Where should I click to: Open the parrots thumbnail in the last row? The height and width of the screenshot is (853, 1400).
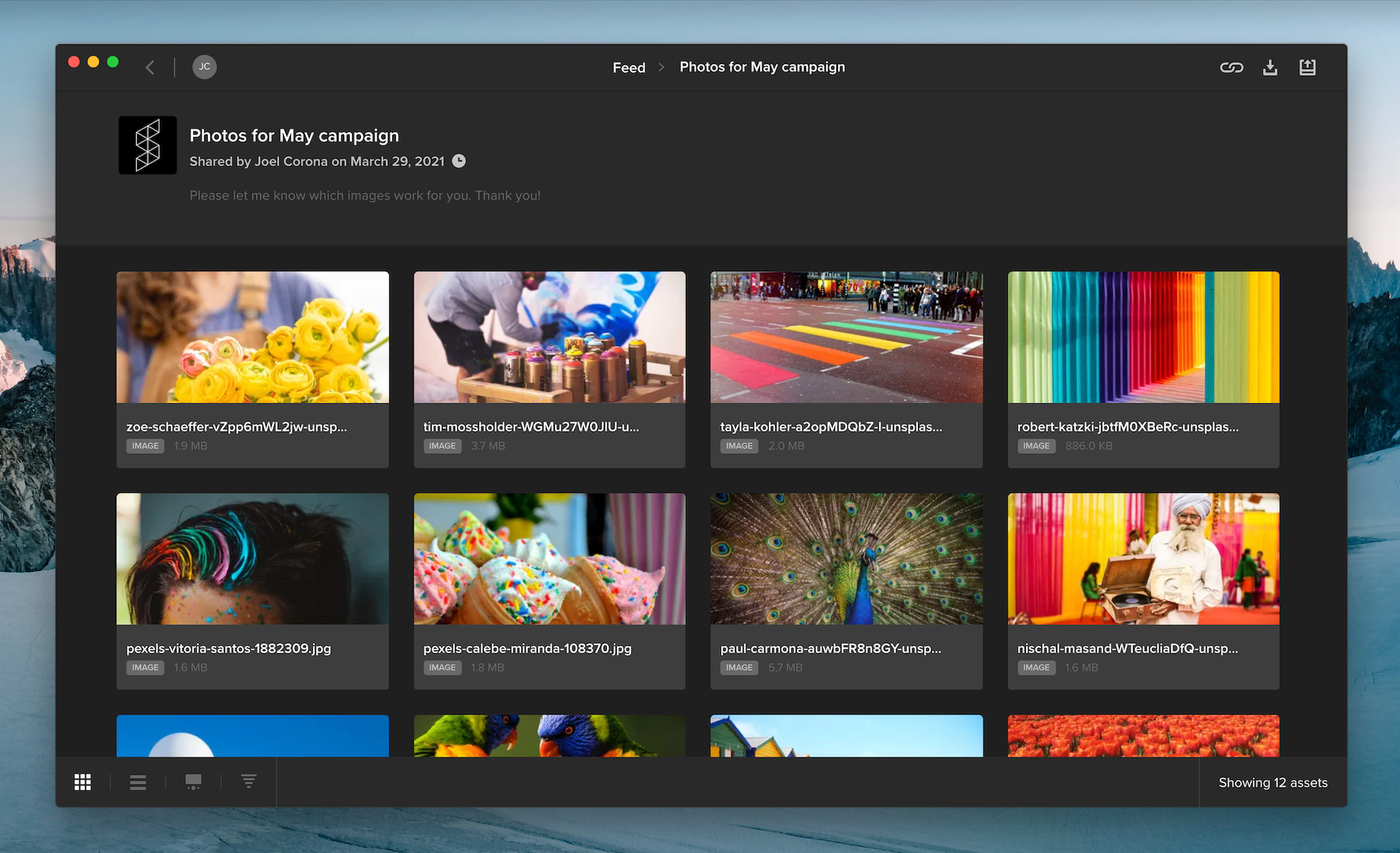(x=550, y=736)
